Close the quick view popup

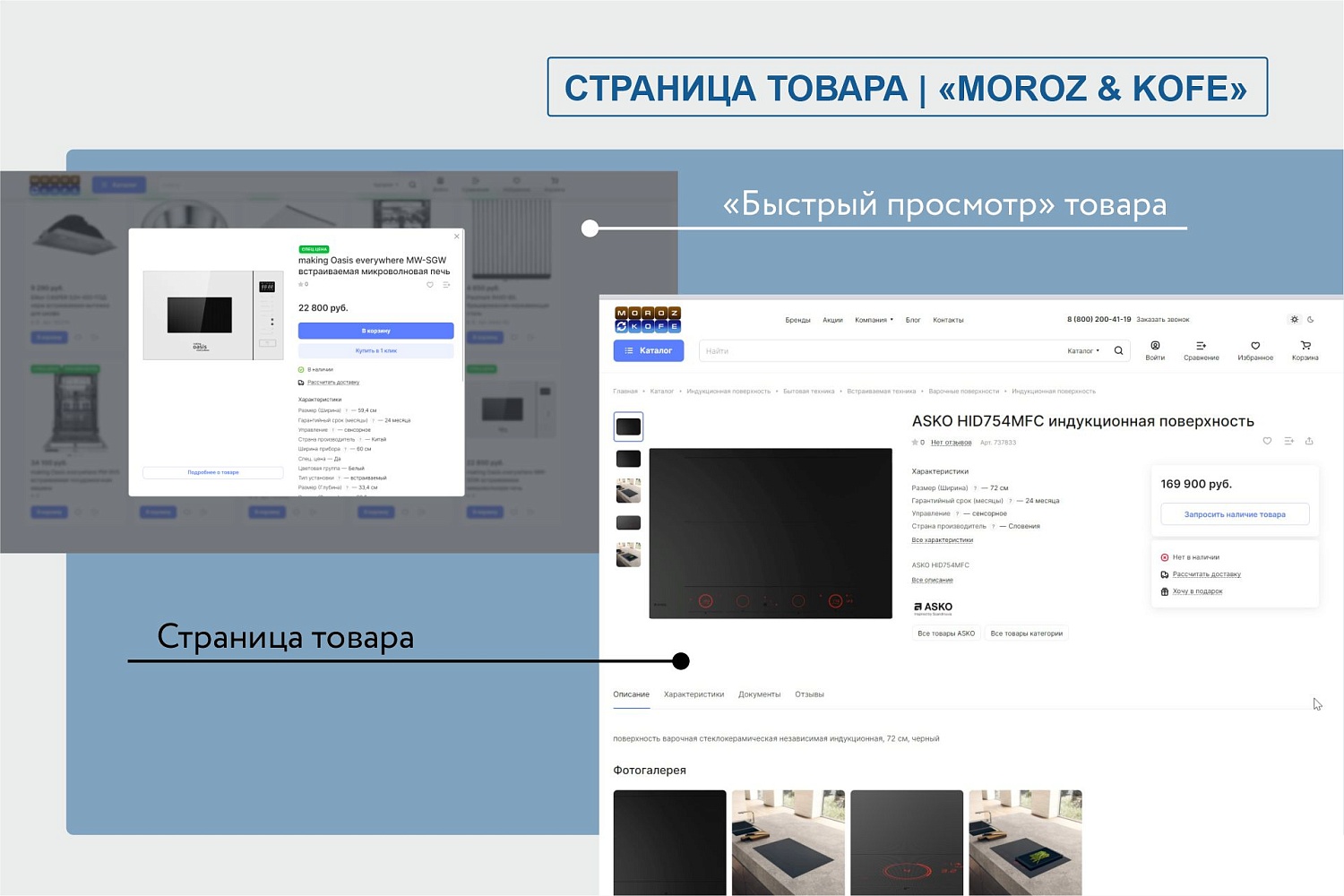tap(457, 237)
